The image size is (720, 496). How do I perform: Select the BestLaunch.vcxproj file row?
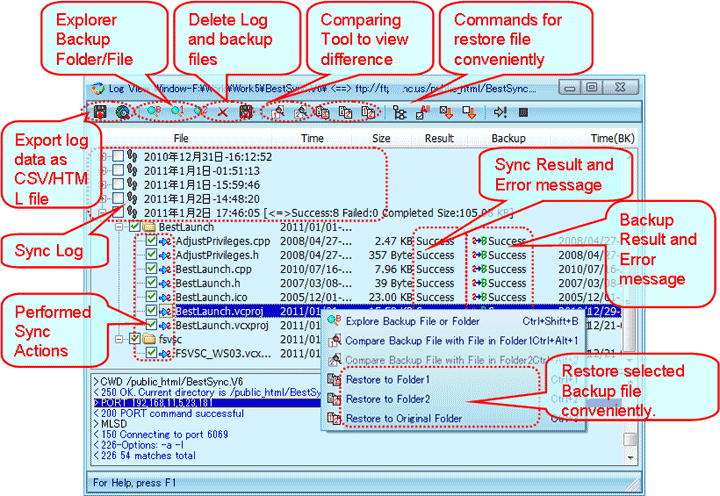pyautogui.click(x=221, y=326)
